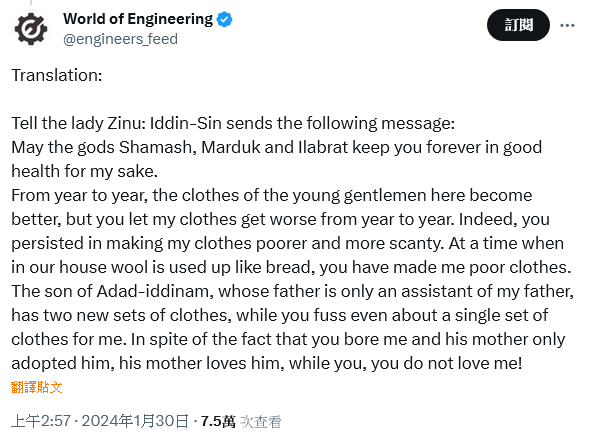Click the blue verified checkmark badge

(x=224, y=19)
